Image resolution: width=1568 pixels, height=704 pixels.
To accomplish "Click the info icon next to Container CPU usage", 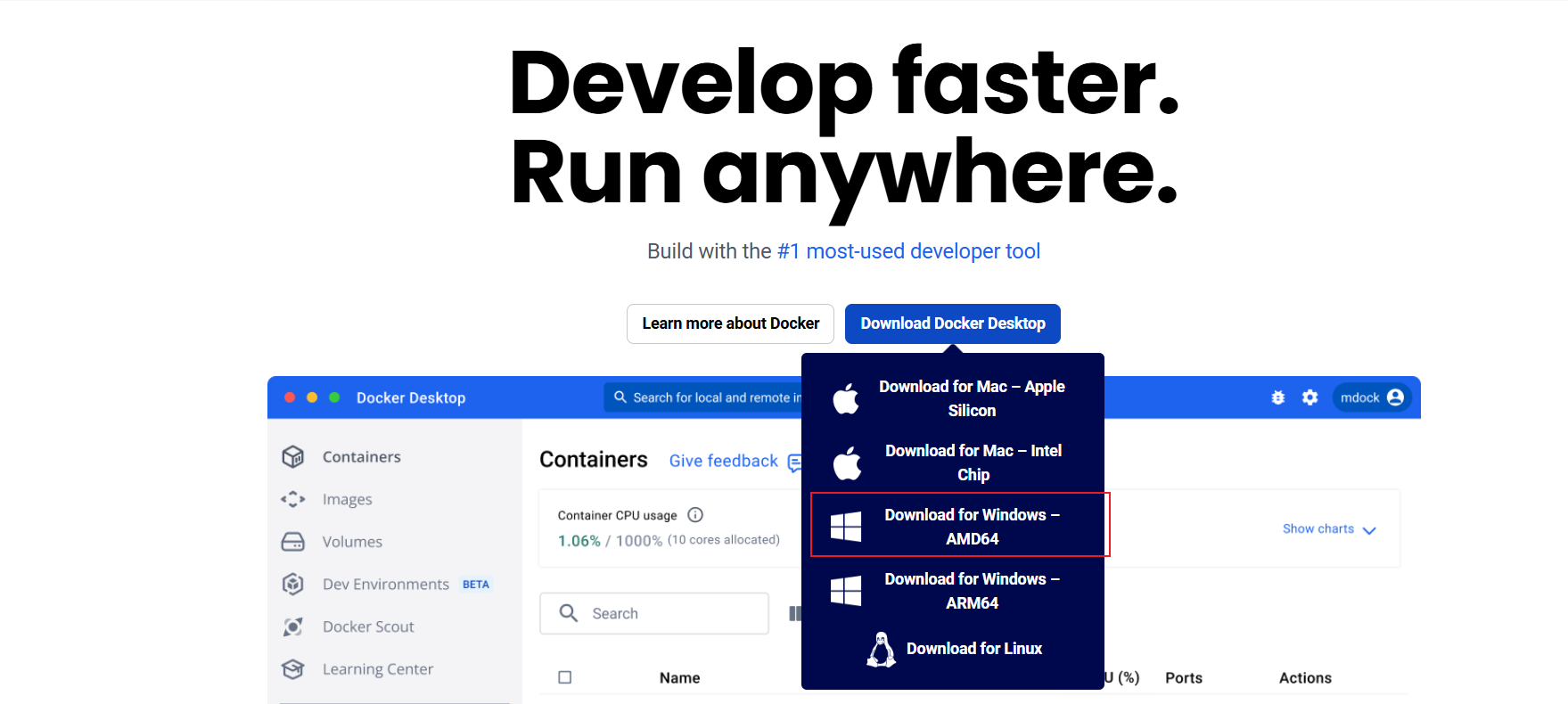I will [695, 515].
